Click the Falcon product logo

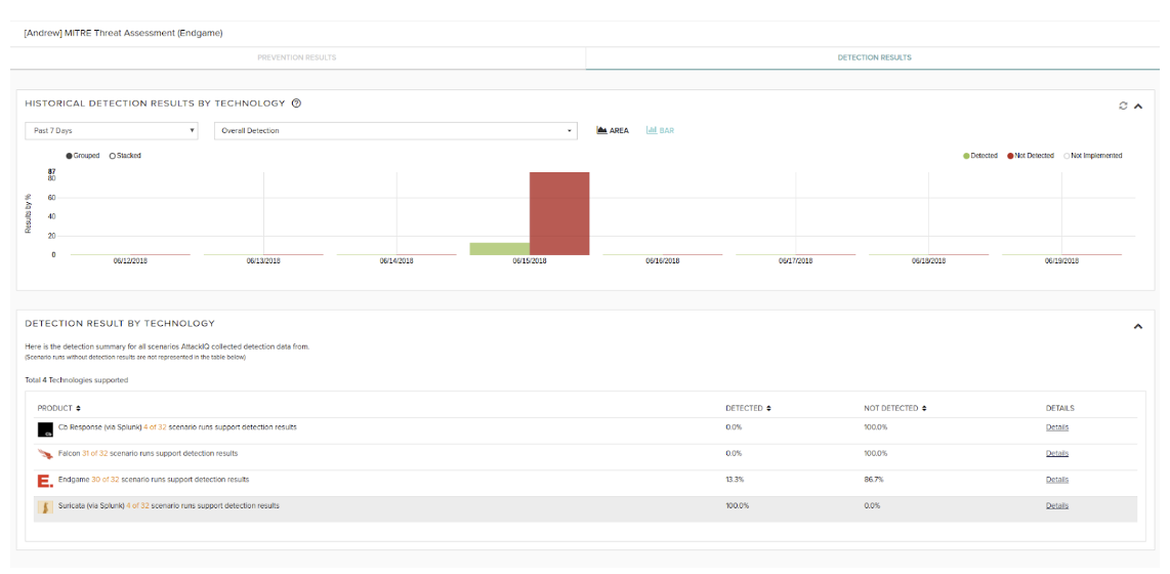(x=45, y=455)
